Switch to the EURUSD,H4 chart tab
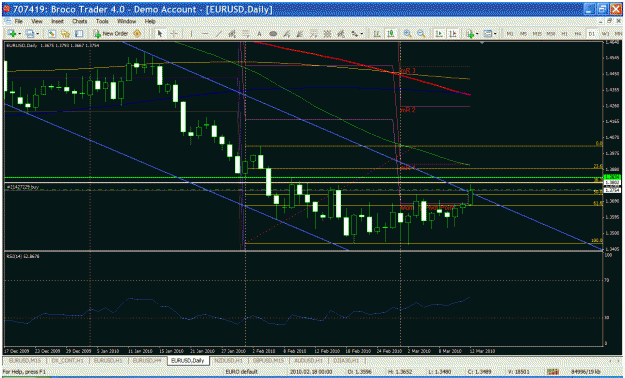 coord(147,360)
